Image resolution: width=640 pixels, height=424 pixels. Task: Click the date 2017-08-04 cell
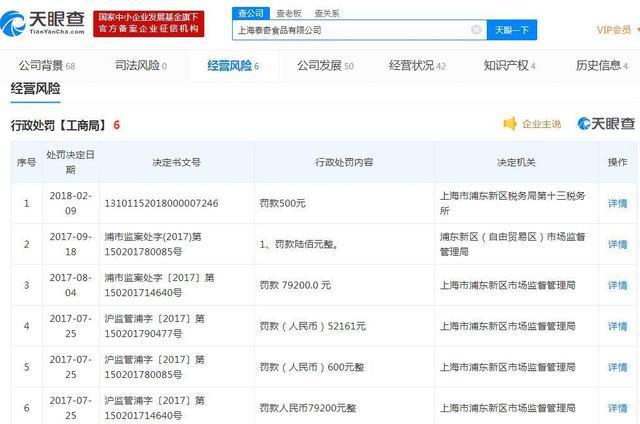tap(71, 285)
